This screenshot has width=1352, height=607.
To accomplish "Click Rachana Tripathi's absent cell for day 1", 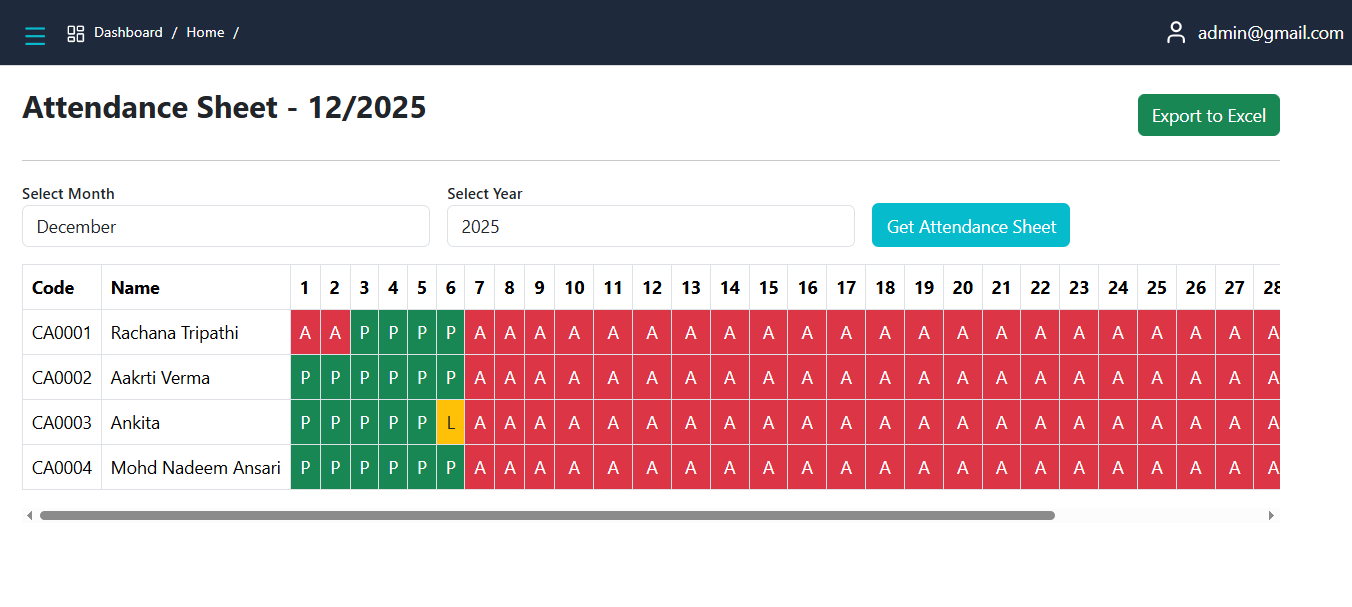I will (x=305, y=333).
